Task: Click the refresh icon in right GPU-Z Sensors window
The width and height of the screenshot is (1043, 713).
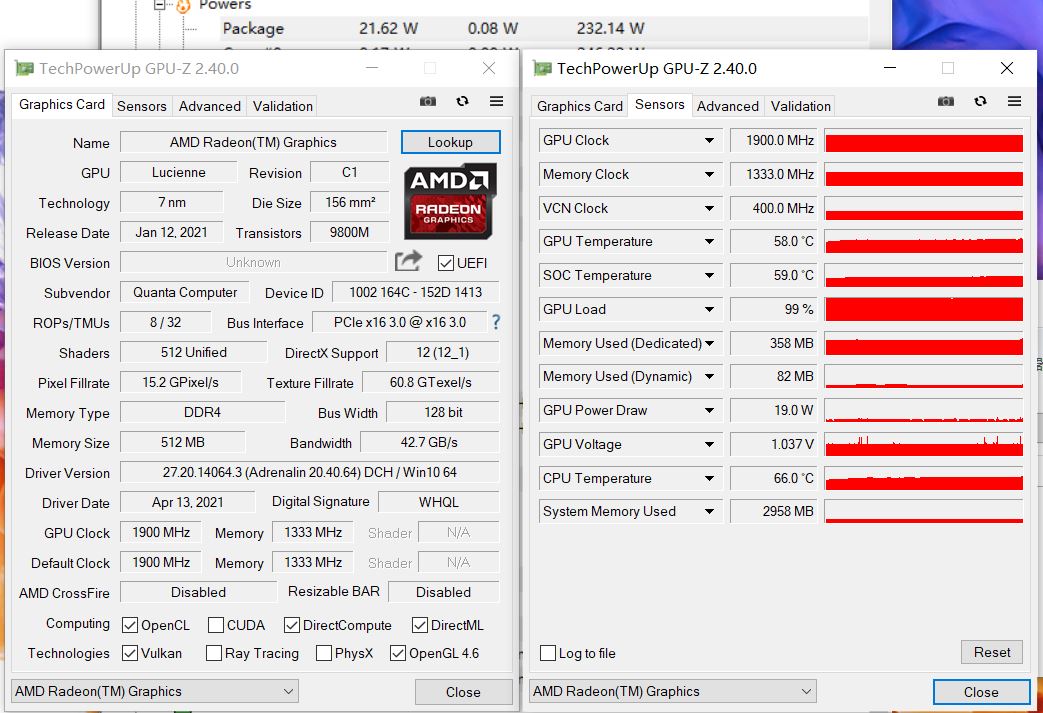Action: [x=980, y=101]
